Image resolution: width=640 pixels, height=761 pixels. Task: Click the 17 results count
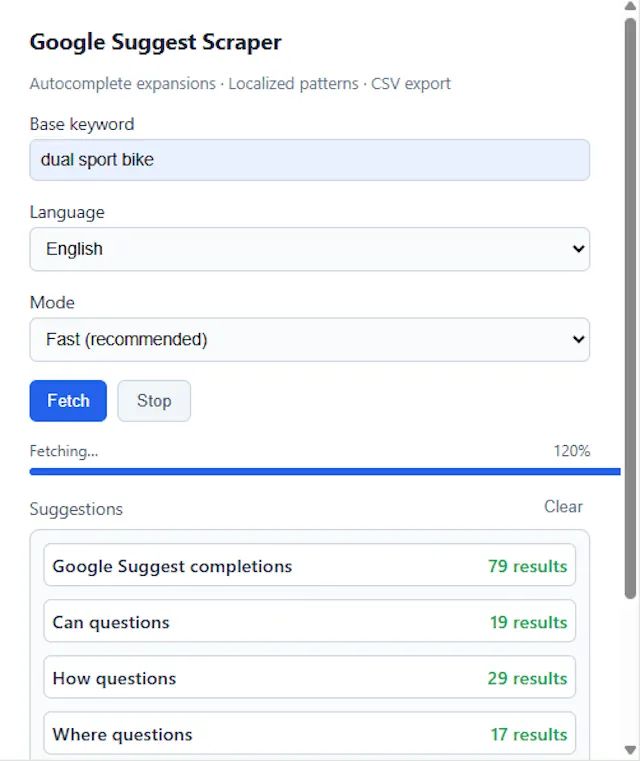528,734
